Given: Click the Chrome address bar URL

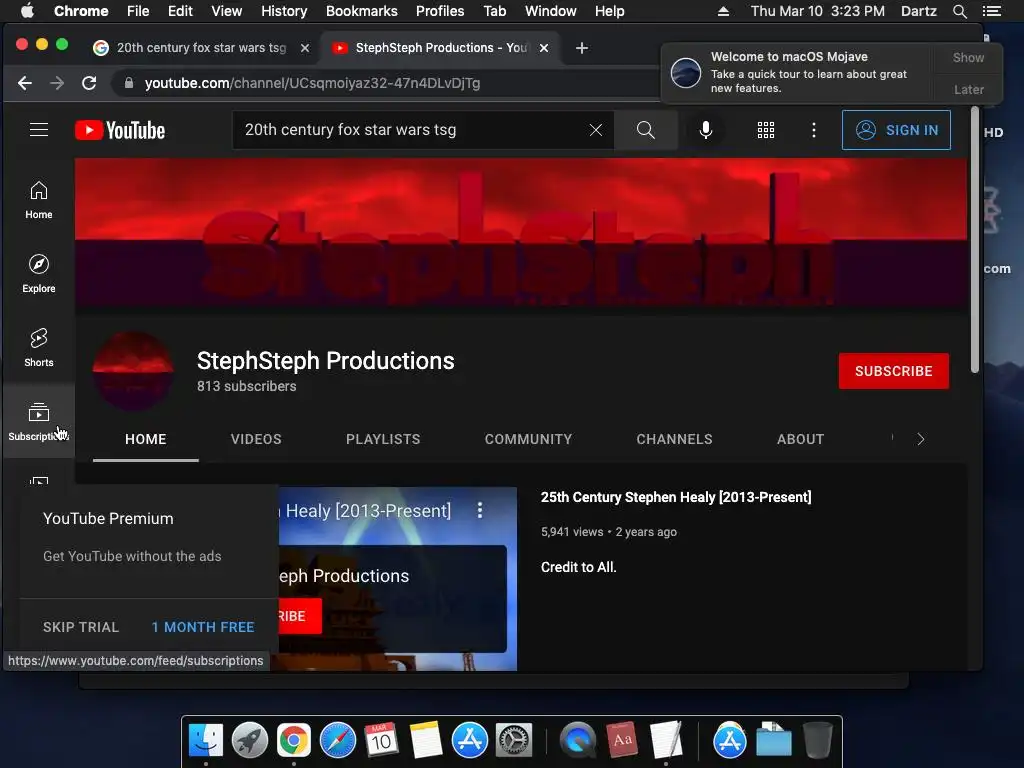Looking at the screenshot, I should (x=312, y=83).
